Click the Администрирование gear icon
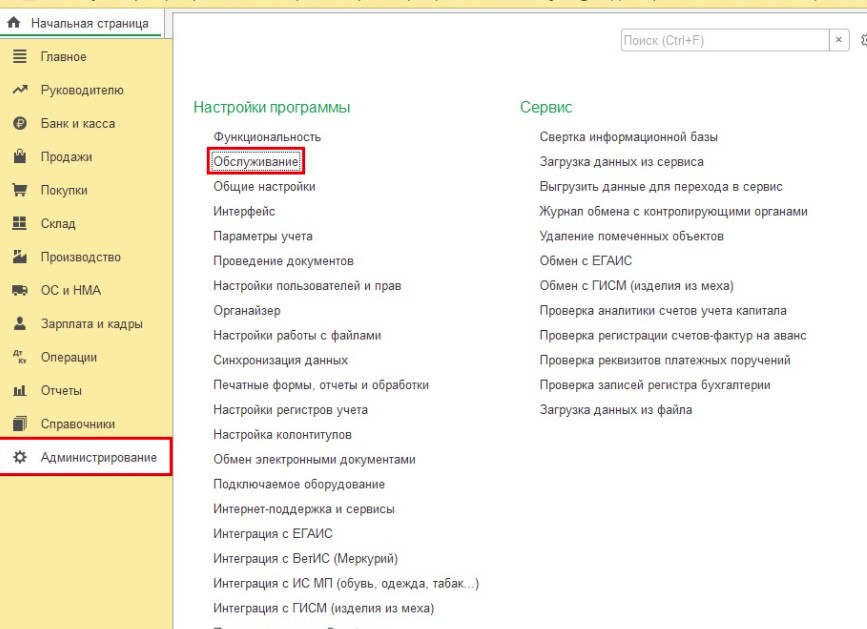This screenshot has height=629, width=867. click(x=20, y=457)
